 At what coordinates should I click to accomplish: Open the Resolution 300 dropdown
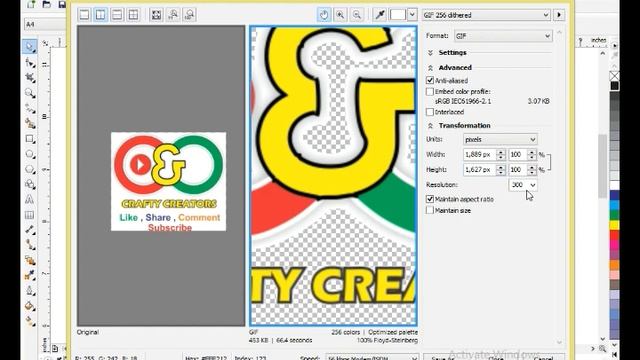tap(523, 185)
